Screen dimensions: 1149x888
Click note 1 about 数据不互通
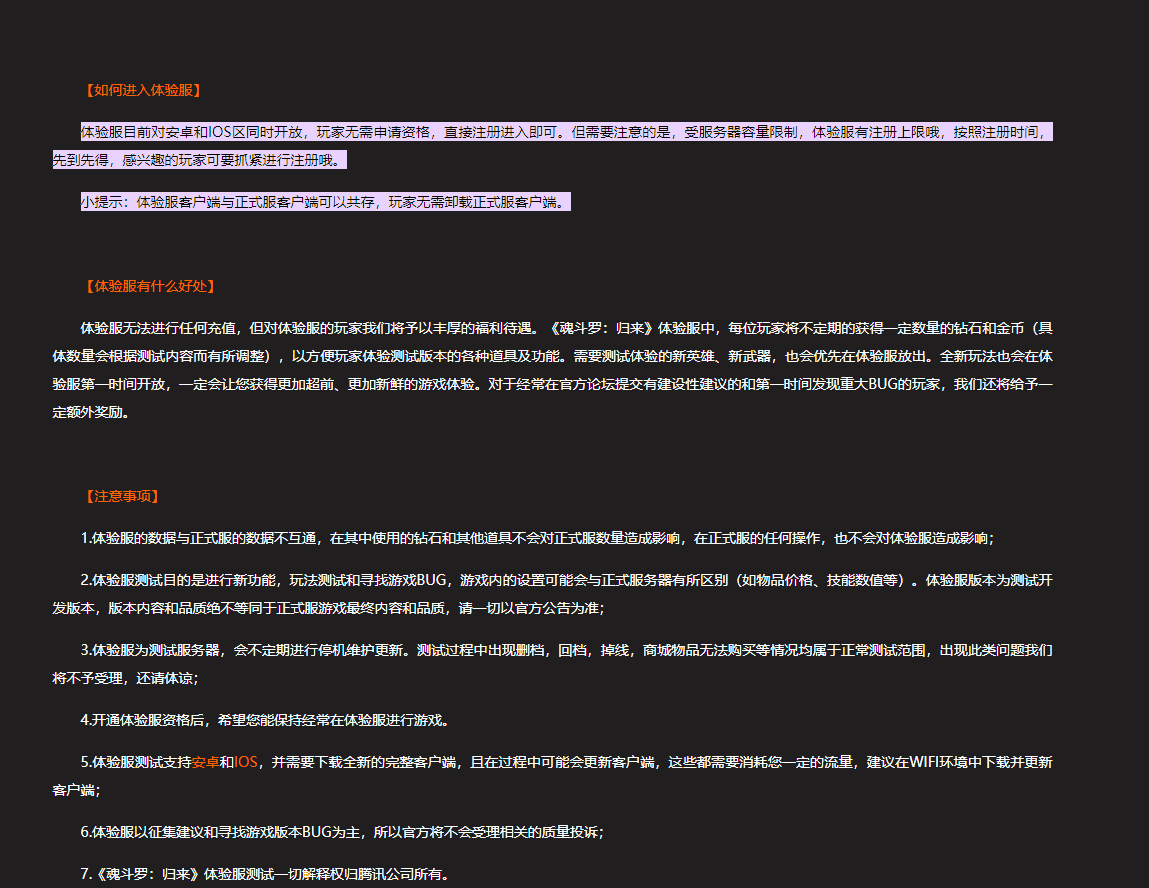pyautogui.click(x=537, y=538)
